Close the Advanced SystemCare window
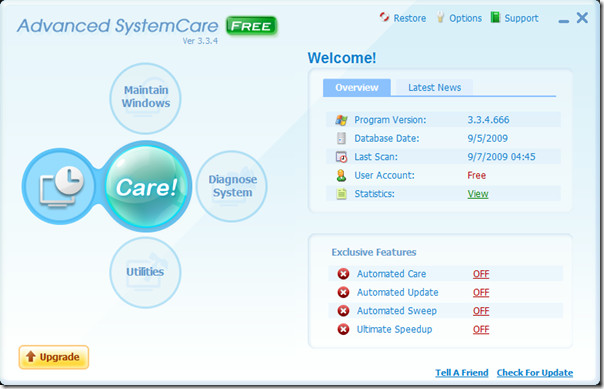 [582, 17]
